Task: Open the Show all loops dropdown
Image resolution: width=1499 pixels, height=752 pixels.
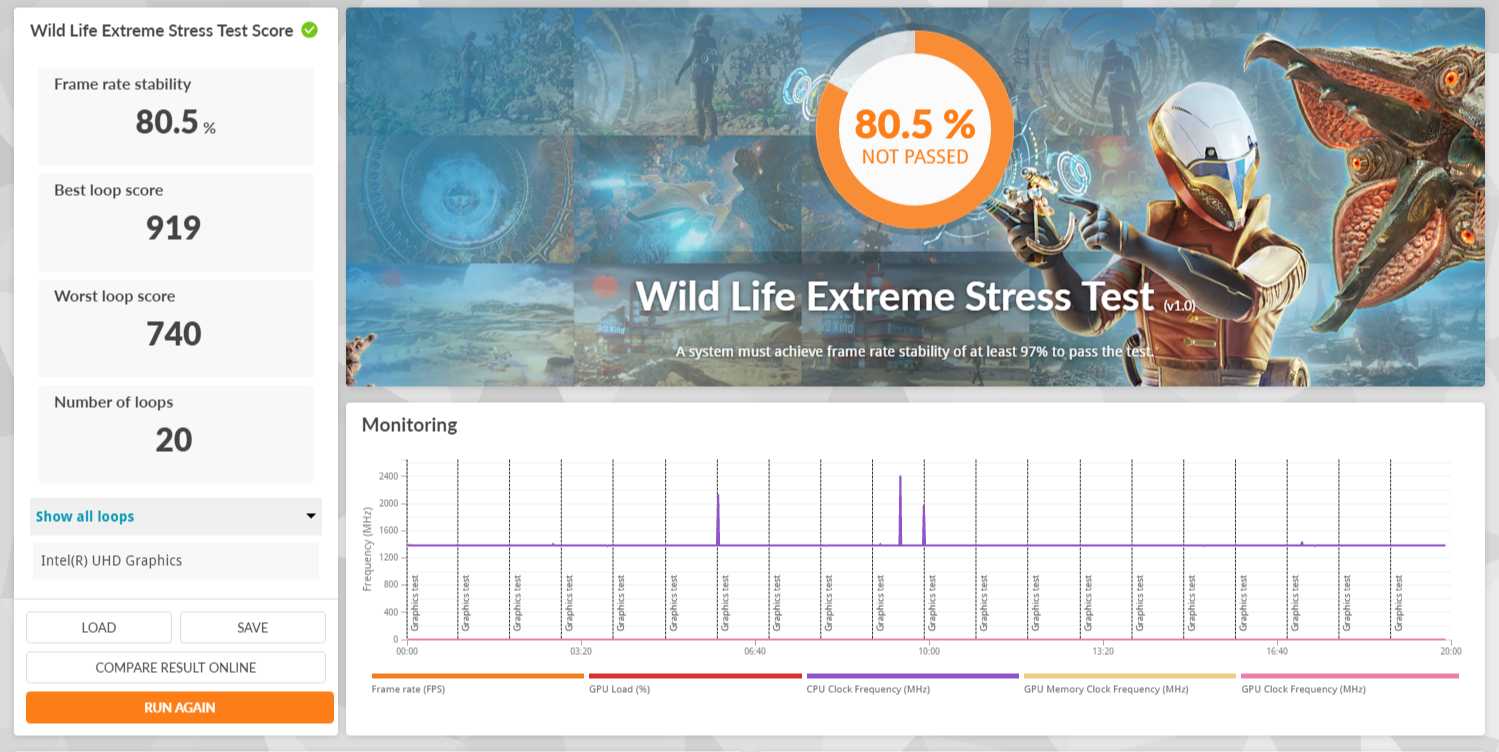Action: (176, 516)
